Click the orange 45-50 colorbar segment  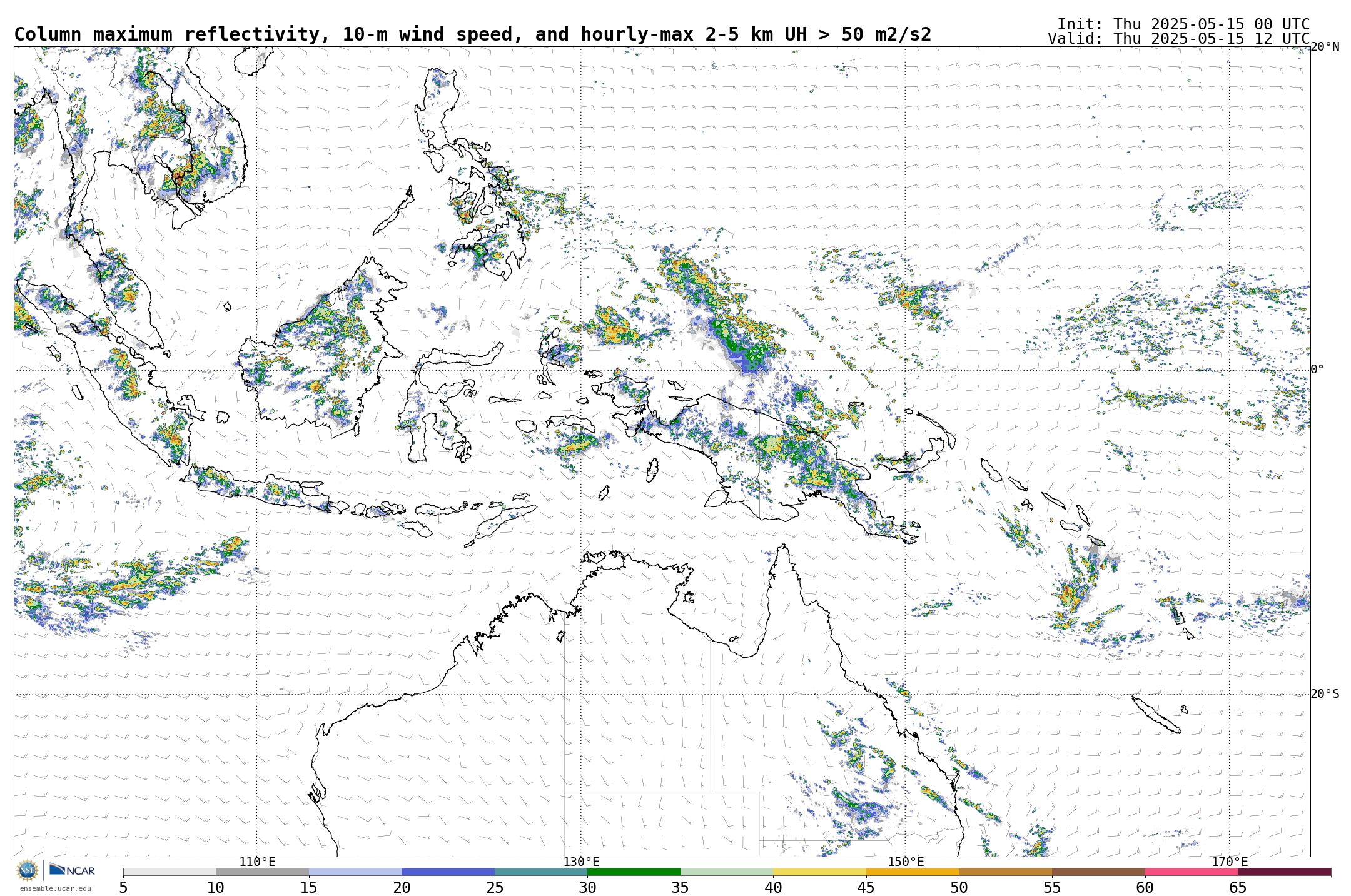pyautogui.click(x=913, y=872)
